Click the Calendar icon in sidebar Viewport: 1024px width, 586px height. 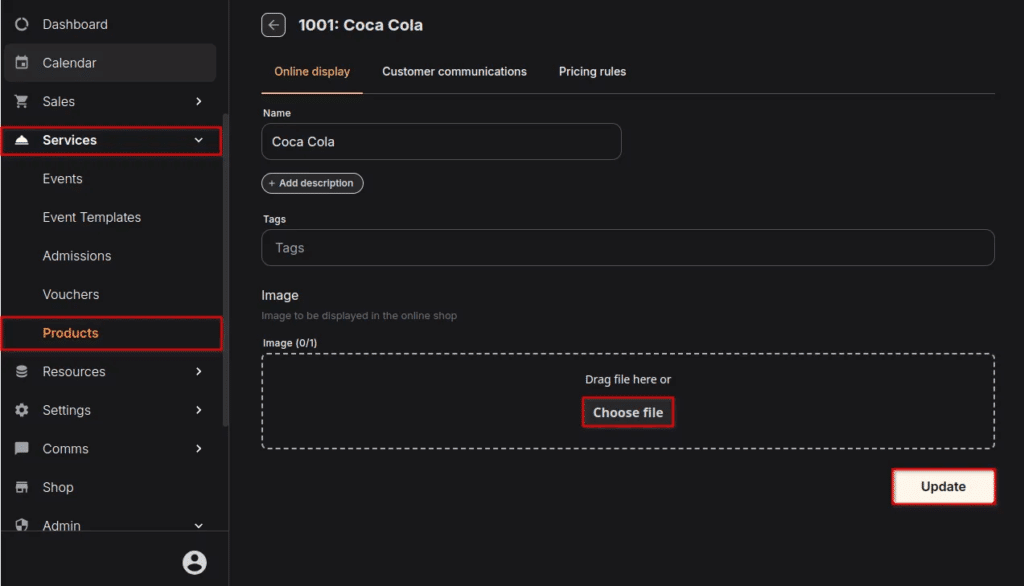tap(22, 63)
